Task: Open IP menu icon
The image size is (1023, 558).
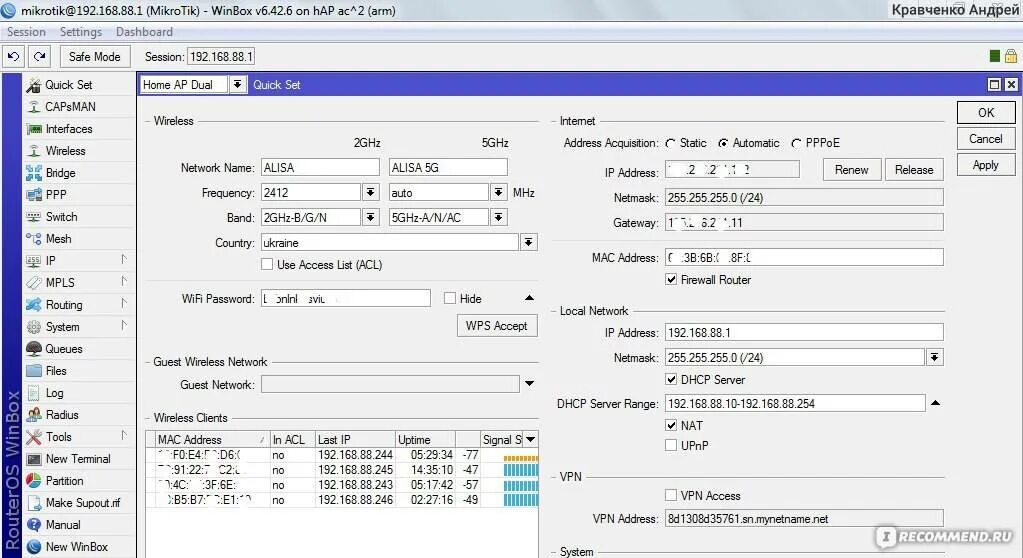Action: tap(33, 261)
